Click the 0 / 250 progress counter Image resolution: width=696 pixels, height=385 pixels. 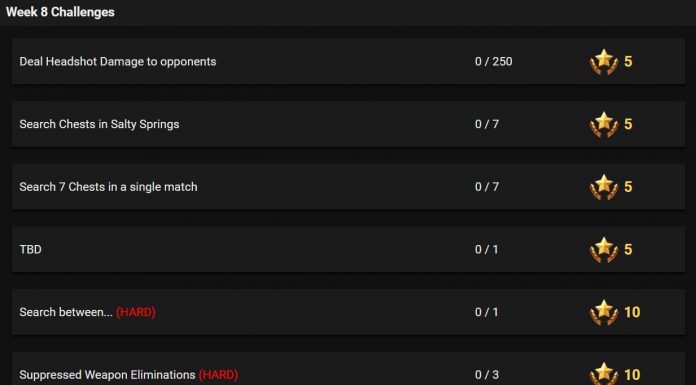click(494, 61)
